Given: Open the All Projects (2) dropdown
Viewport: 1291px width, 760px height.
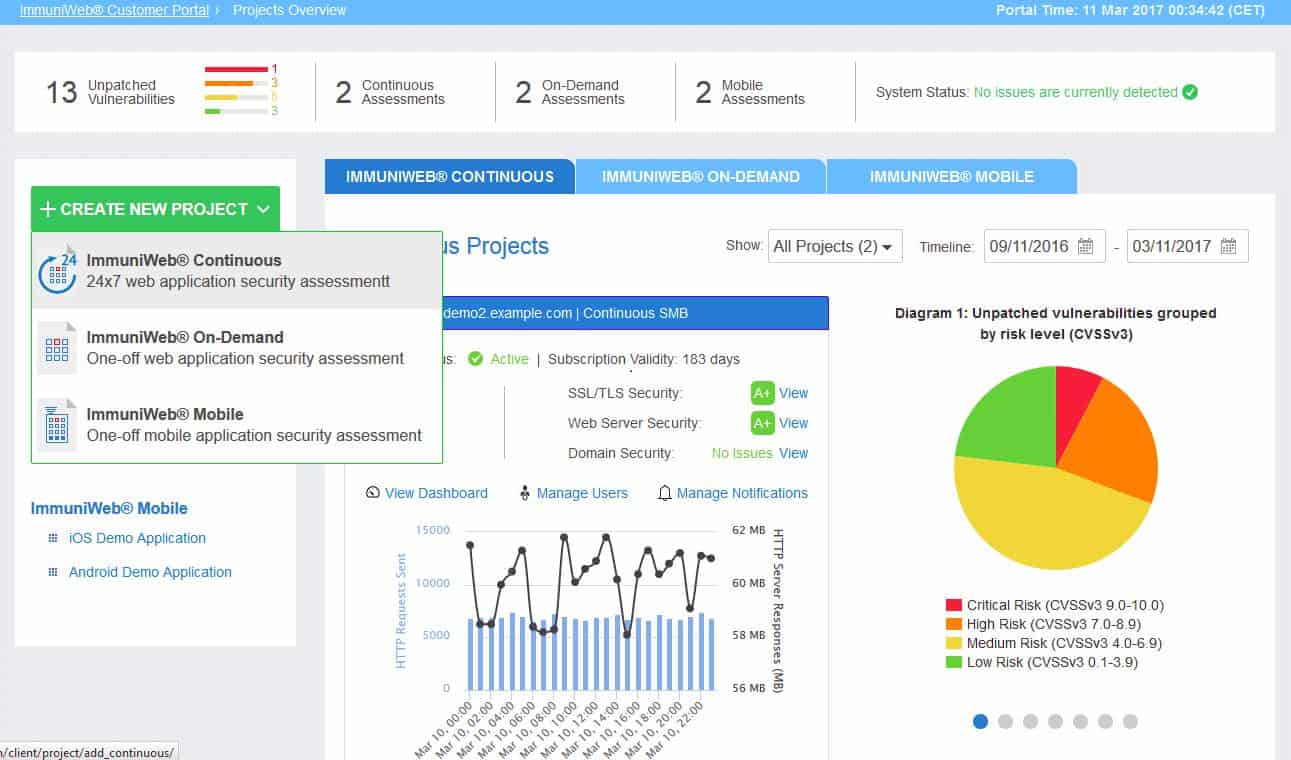Looking at the screenshot, I should click(x=835, y=246).
